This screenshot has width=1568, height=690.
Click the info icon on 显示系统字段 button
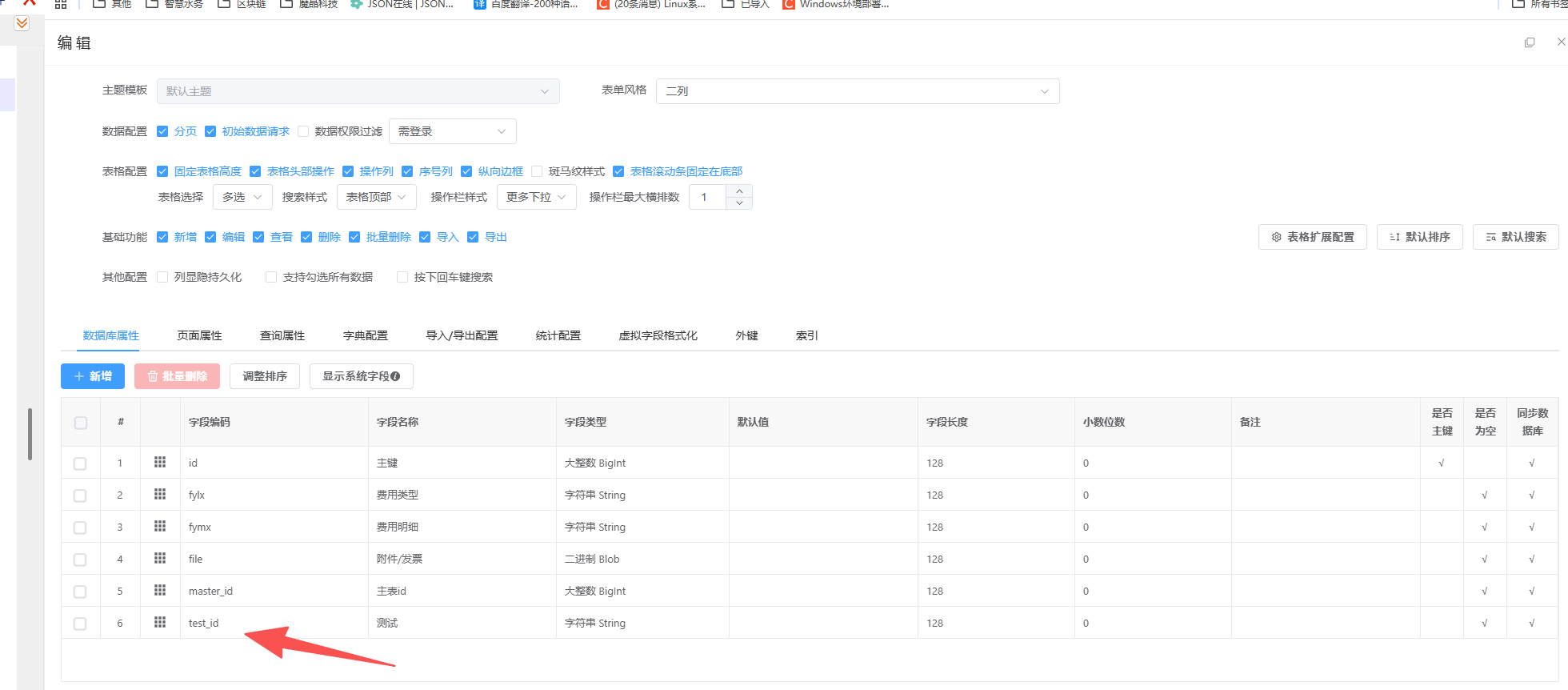(395, 376)
